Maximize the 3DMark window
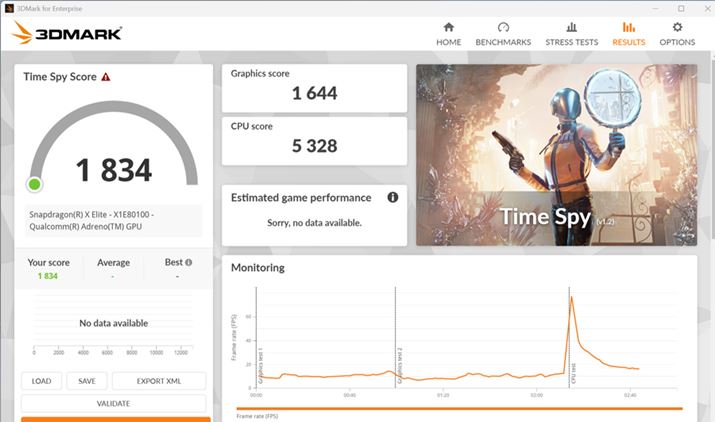The width and height of the screenshot is (715, 422). 681,8
